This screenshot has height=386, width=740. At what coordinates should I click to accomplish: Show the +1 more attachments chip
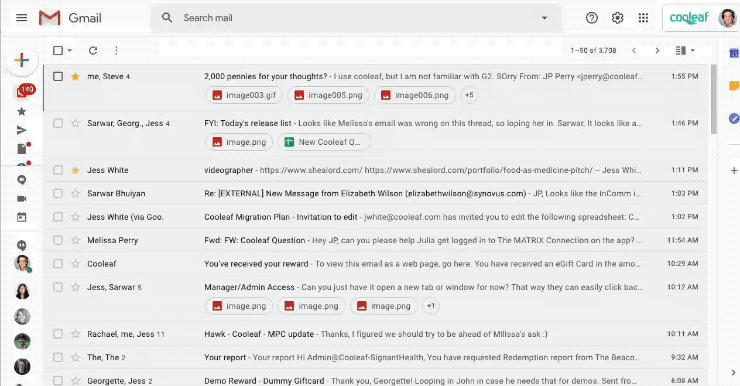tap(431, 306)
